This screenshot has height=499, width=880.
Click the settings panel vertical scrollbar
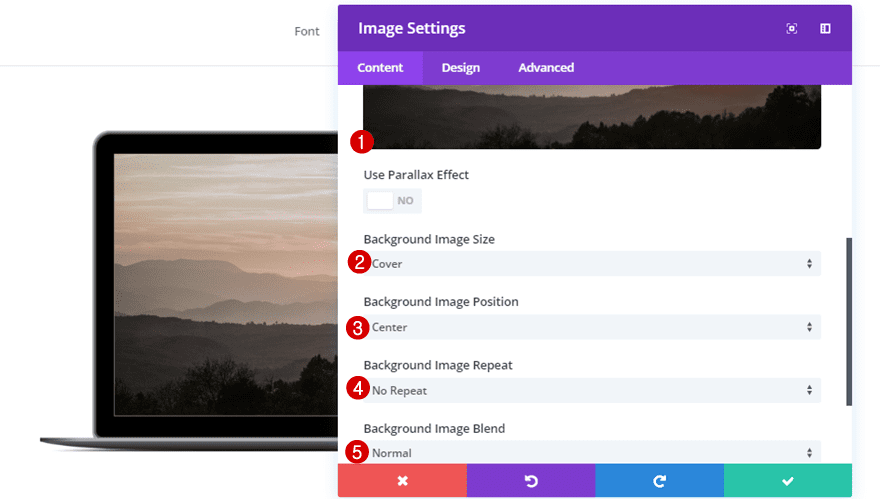[x=849, y=321]
